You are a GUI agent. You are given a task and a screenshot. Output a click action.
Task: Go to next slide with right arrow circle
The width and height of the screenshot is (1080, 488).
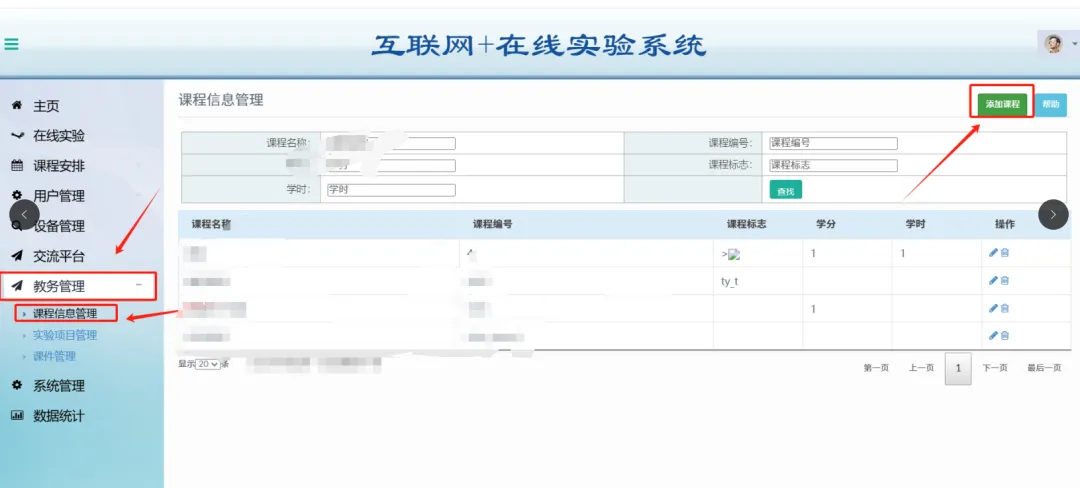coord(1053,214)
